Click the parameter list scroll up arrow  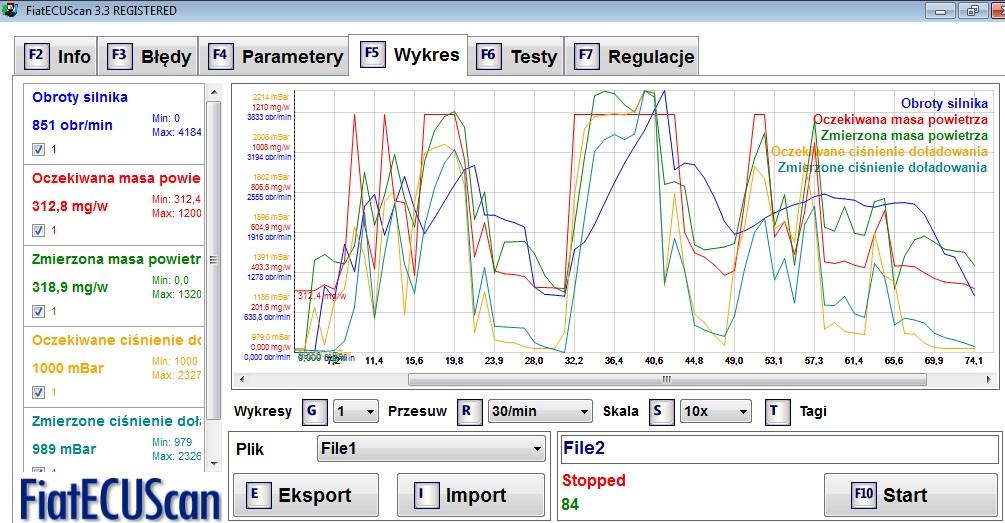point(213,93)
